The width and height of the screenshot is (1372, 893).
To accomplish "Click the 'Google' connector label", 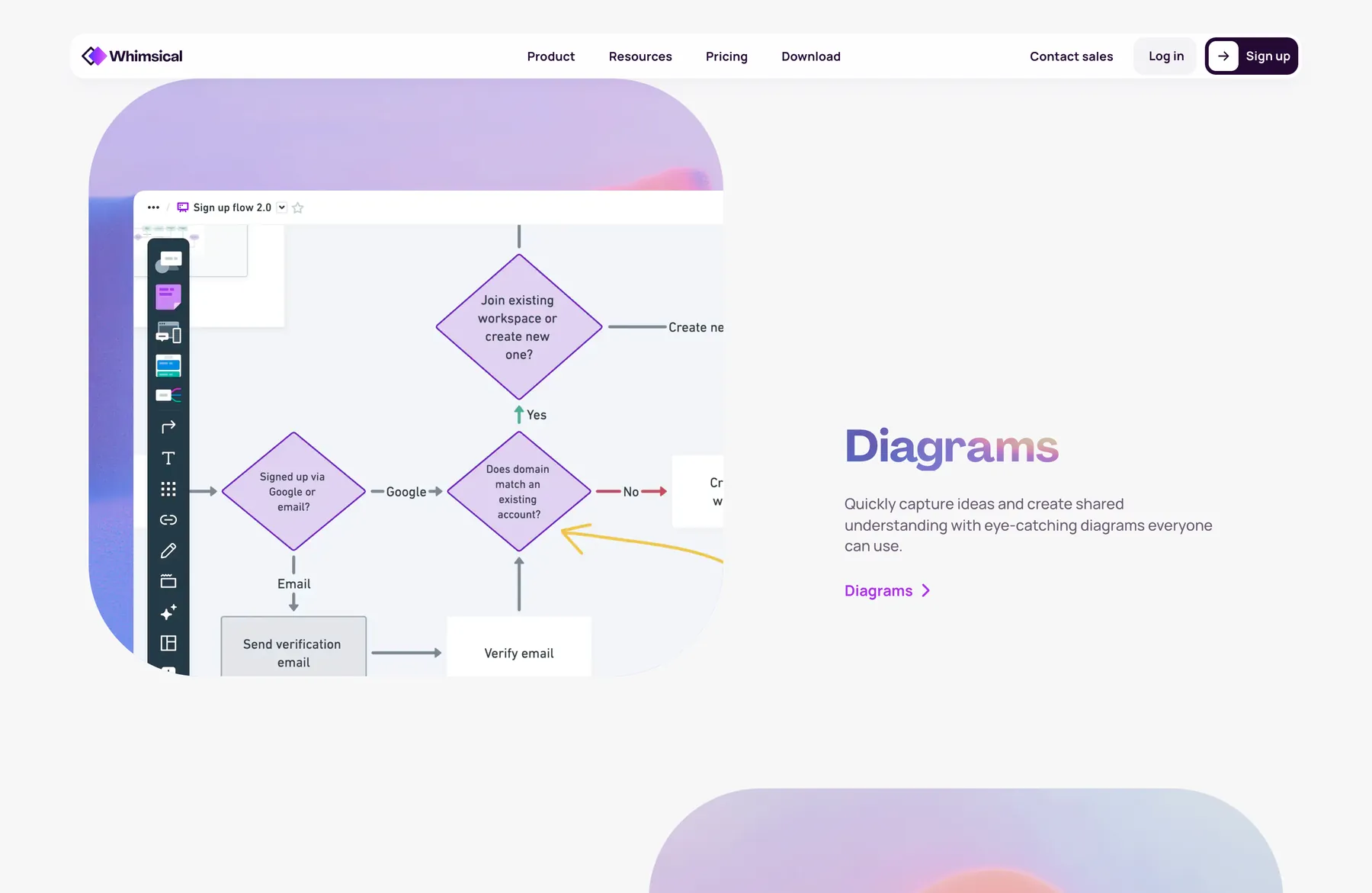I will (406, 492).
